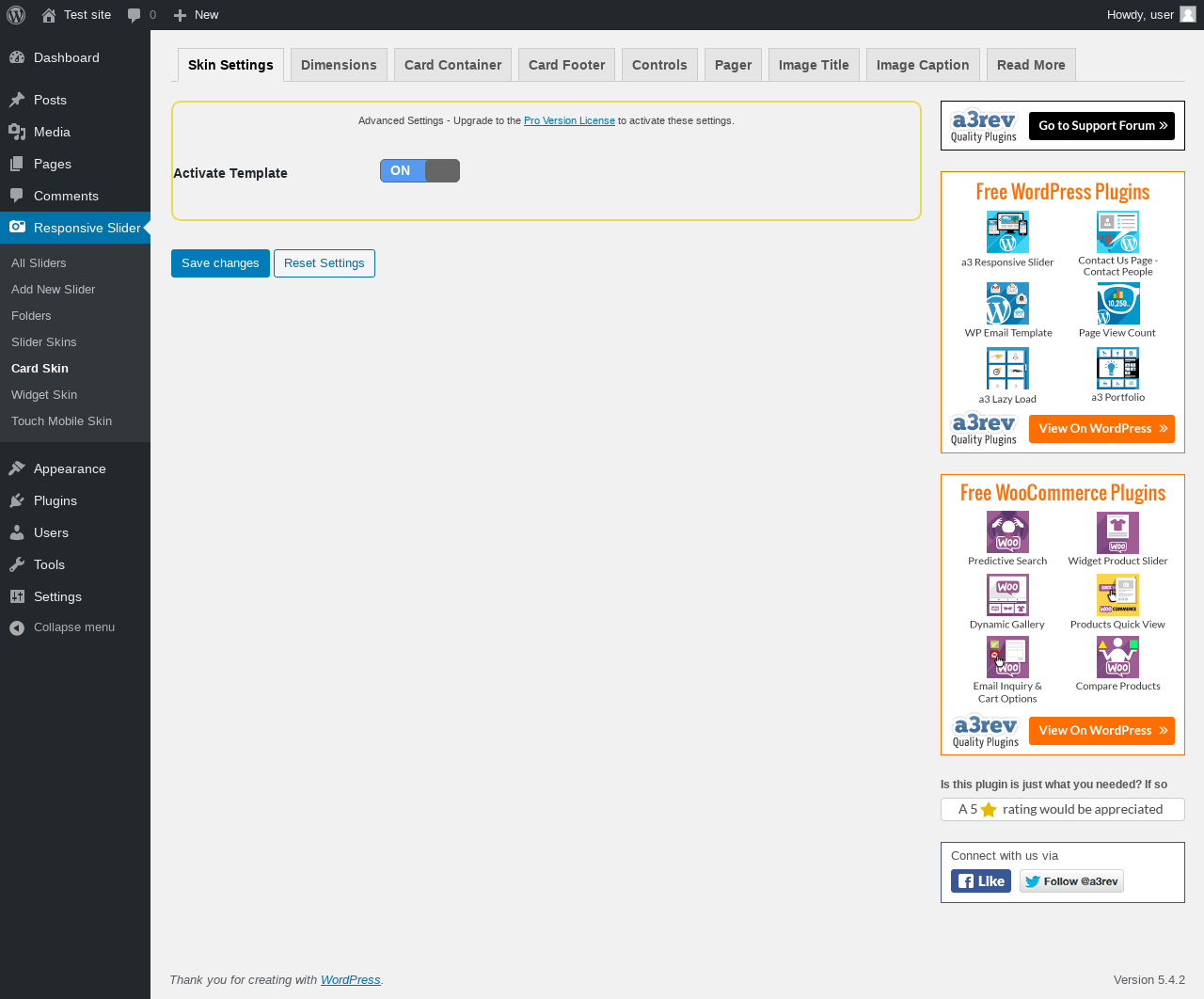This screenshot has height=999, width=1204.
Task: Switch to the Dimensions tab
Action: [x=339, y=65]
